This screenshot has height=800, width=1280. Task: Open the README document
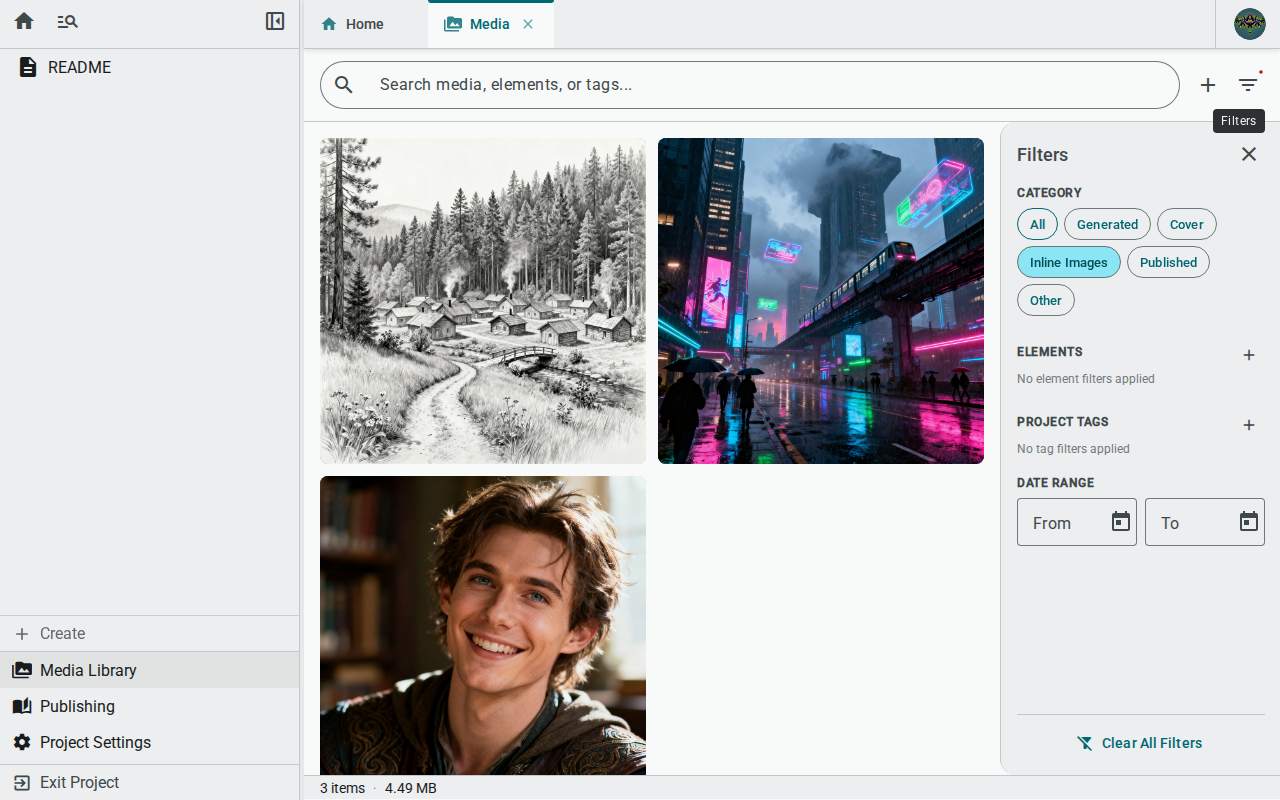(150, 67)
